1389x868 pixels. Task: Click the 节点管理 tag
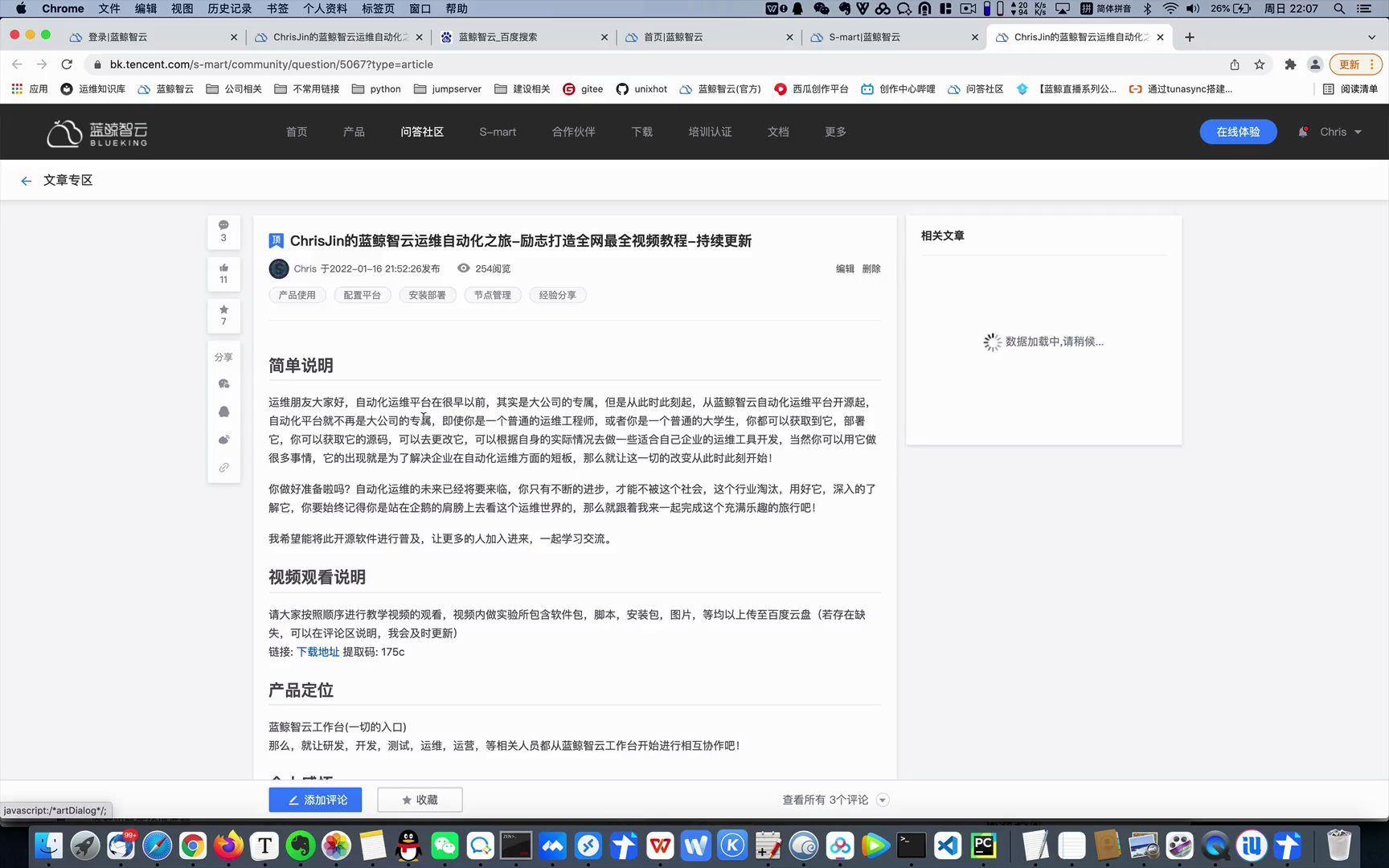point(493,295)
